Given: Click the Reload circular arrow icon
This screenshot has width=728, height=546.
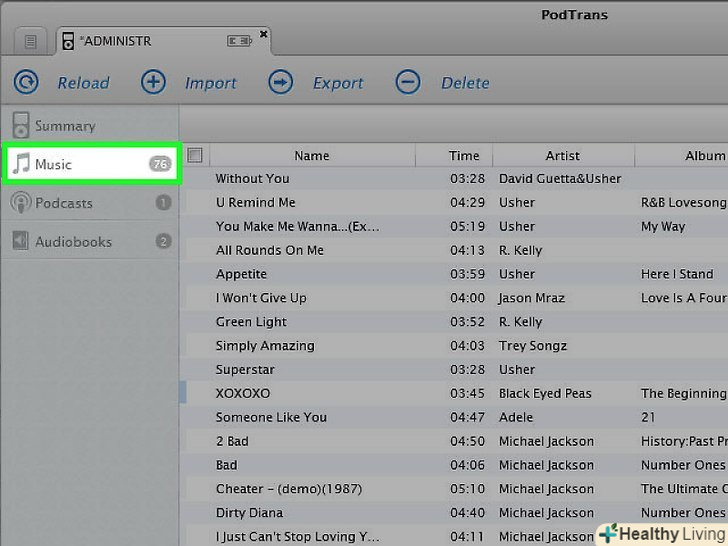Looking at the screenshot, I should point(26,82).
